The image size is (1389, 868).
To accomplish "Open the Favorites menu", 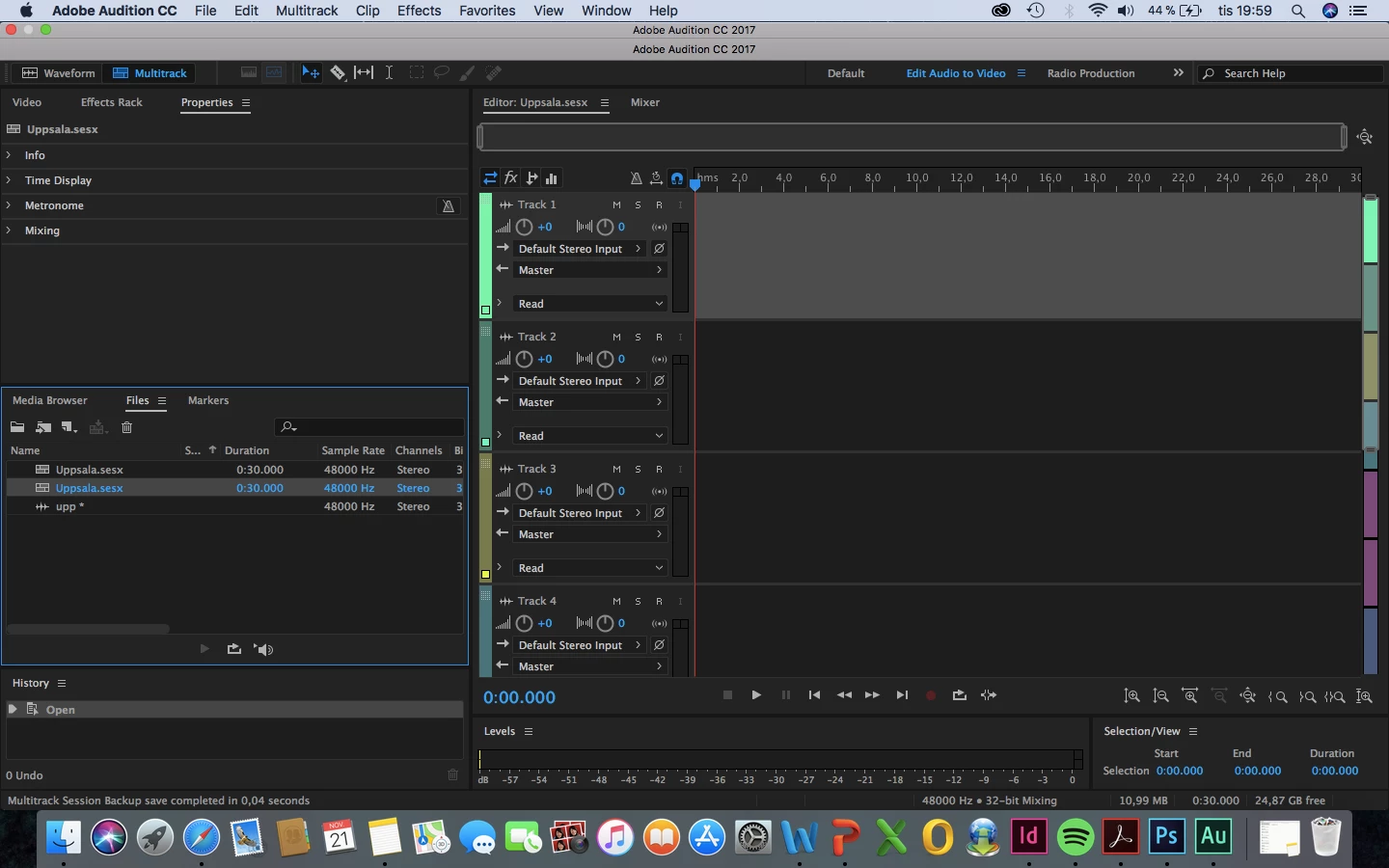I will 487,11.
